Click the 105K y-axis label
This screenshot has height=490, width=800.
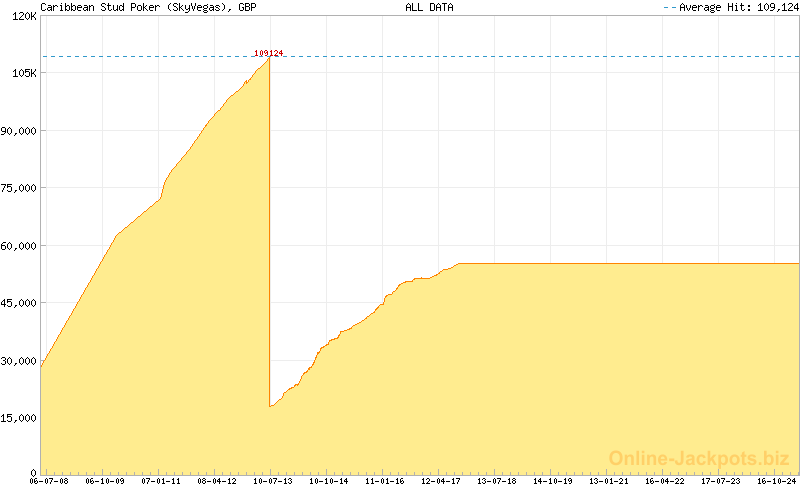tap(22, 73)
